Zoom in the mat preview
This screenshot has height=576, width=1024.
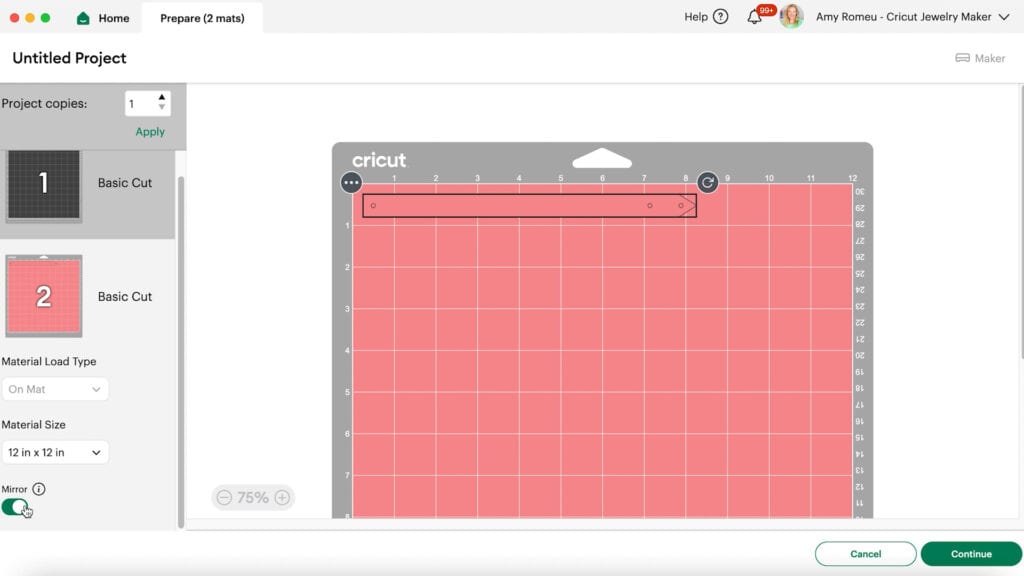[x=282, y=498]
